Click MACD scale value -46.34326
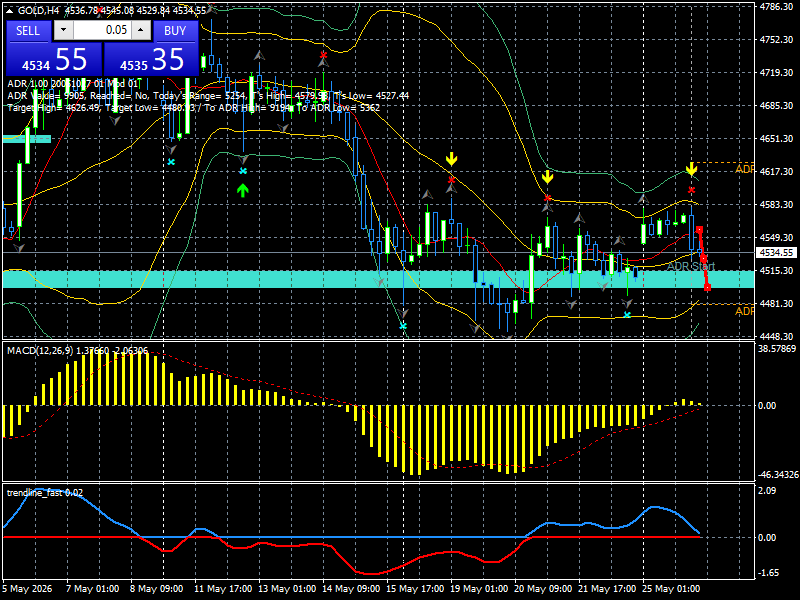Viewport: 800px width, 600px height. (778, 475)
